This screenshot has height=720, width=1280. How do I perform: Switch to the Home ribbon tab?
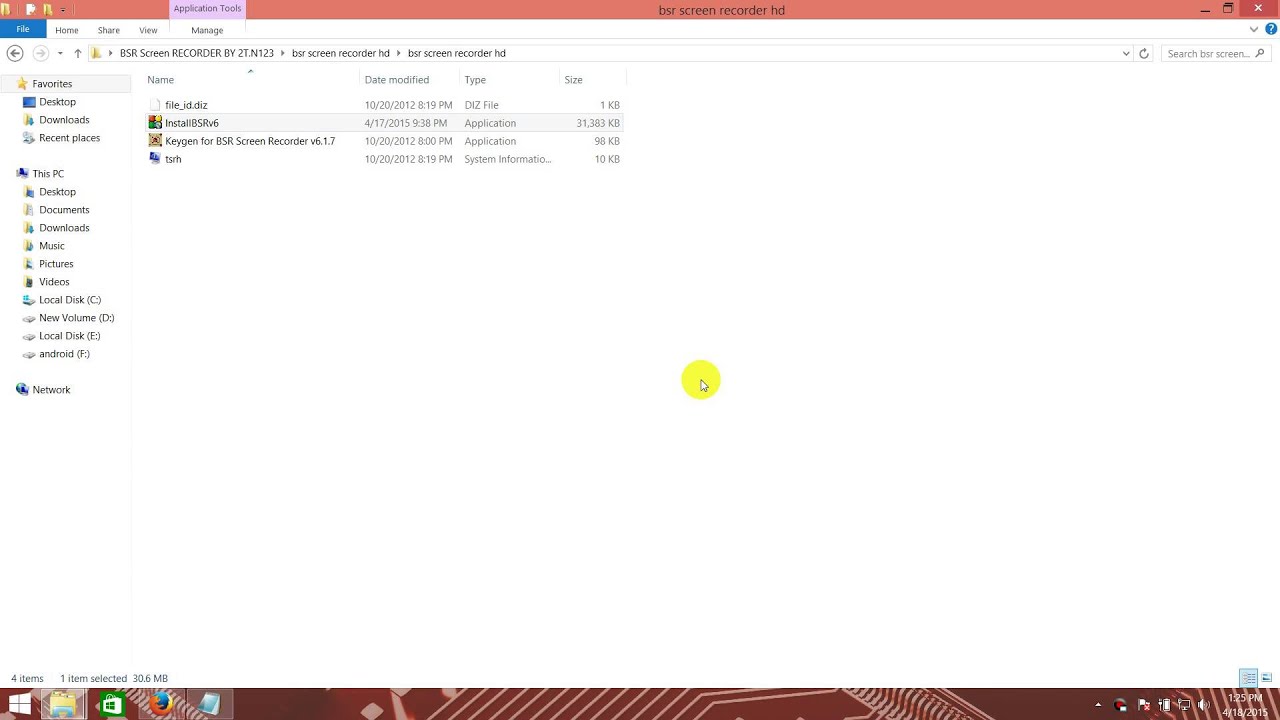point(67,30)
